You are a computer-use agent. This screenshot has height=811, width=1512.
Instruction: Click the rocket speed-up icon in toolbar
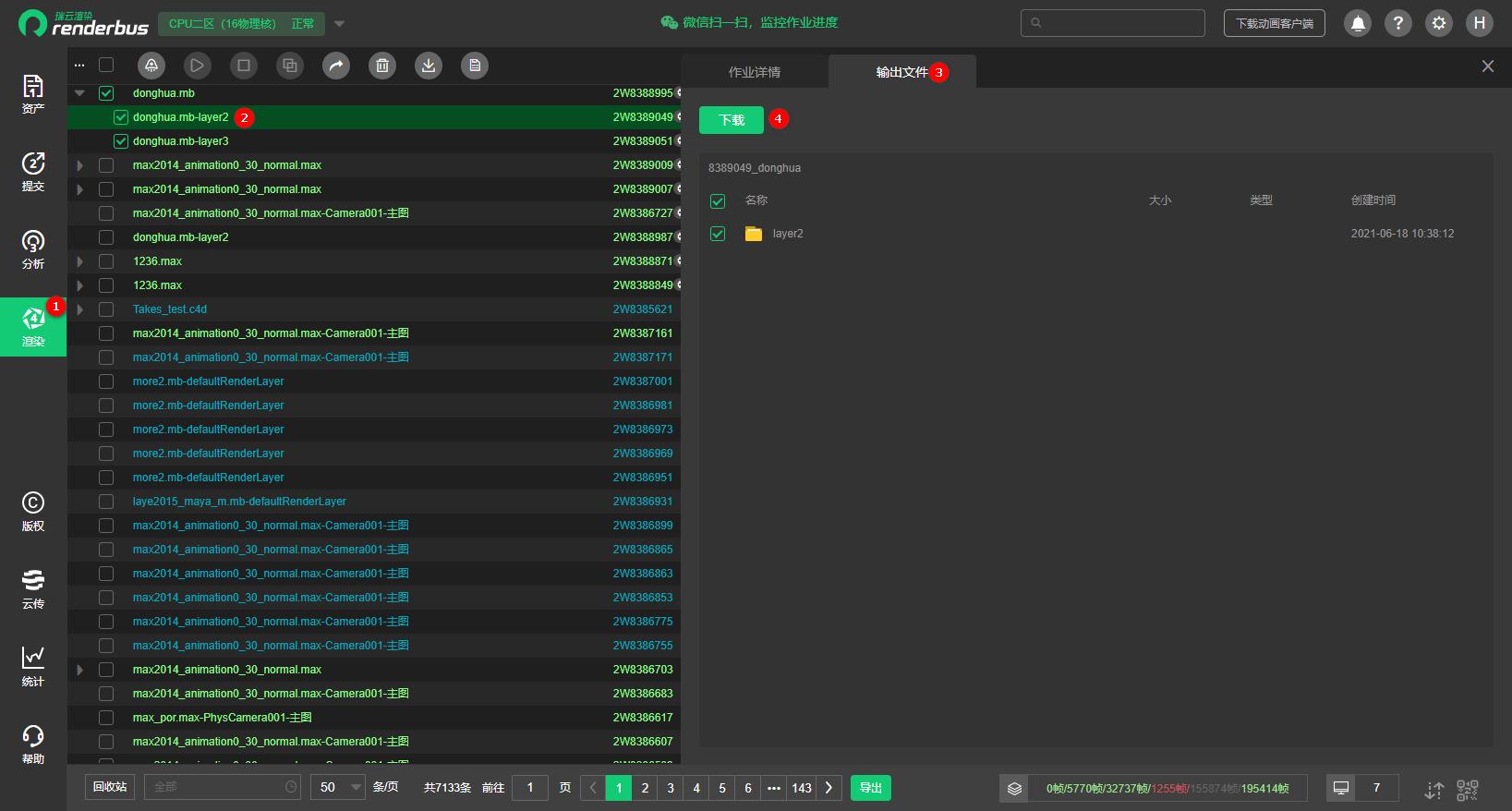[x=151, y=66]
